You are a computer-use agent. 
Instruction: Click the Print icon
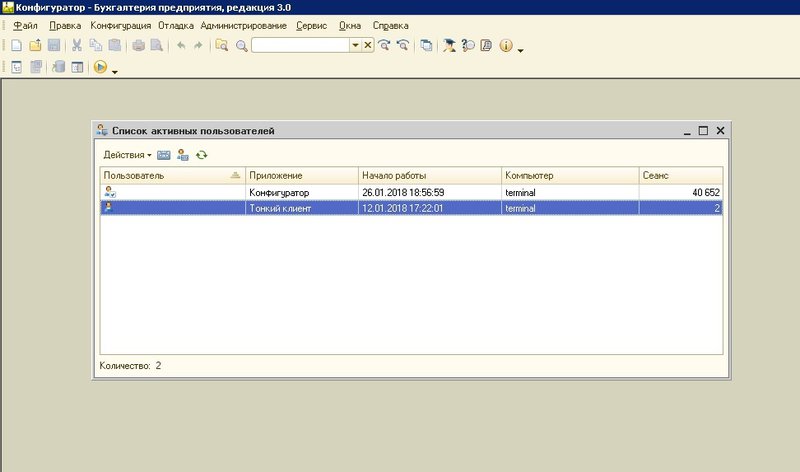click(138, 45)
